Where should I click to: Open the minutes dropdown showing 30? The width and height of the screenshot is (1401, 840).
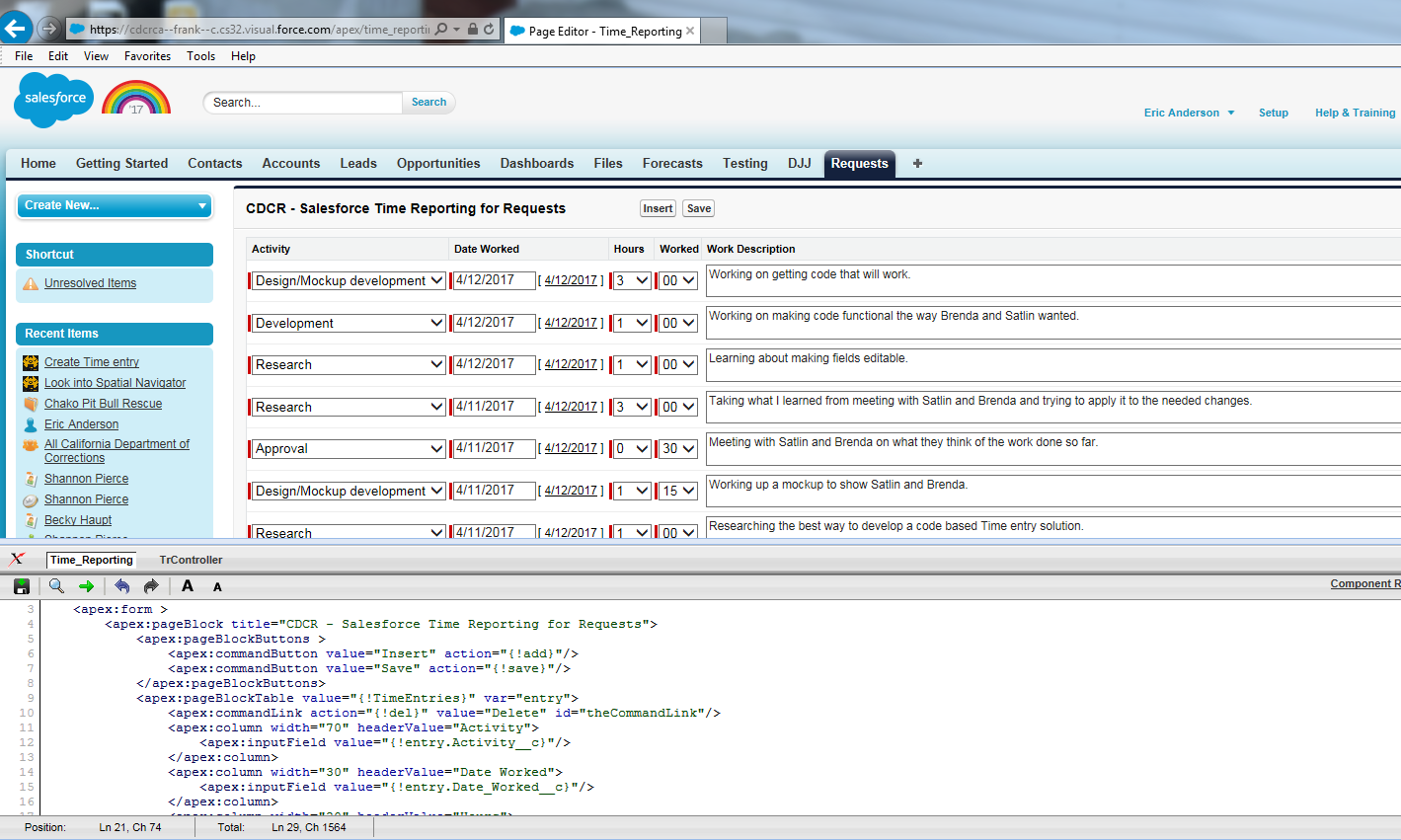[678, 449]
